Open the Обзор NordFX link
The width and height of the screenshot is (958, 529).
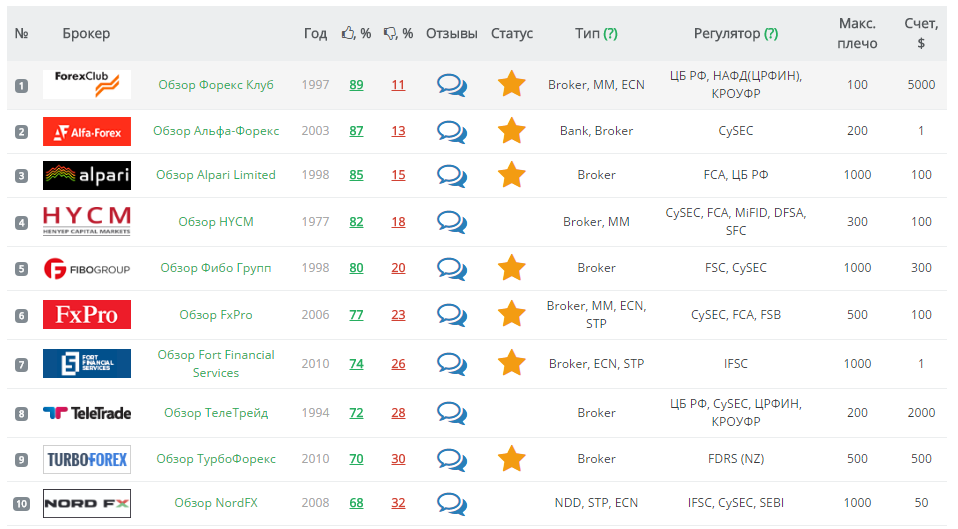tap(216, 503)
